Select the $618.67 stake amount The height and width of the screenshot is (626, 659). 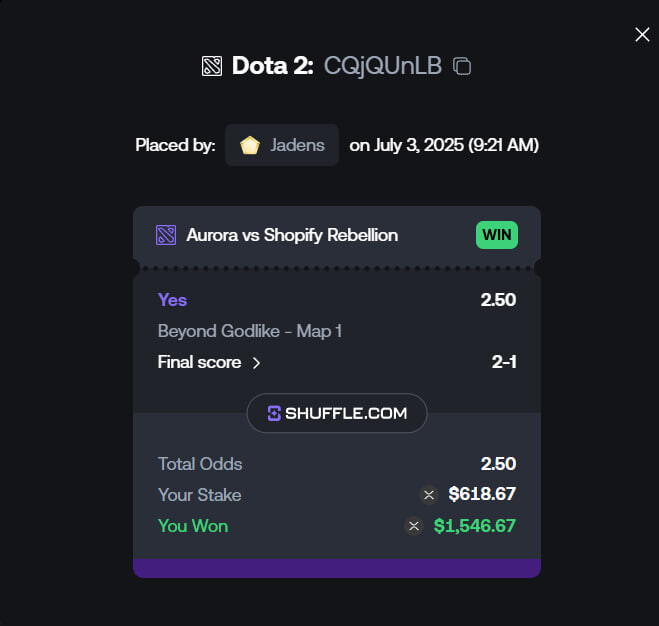pos(482,494)
